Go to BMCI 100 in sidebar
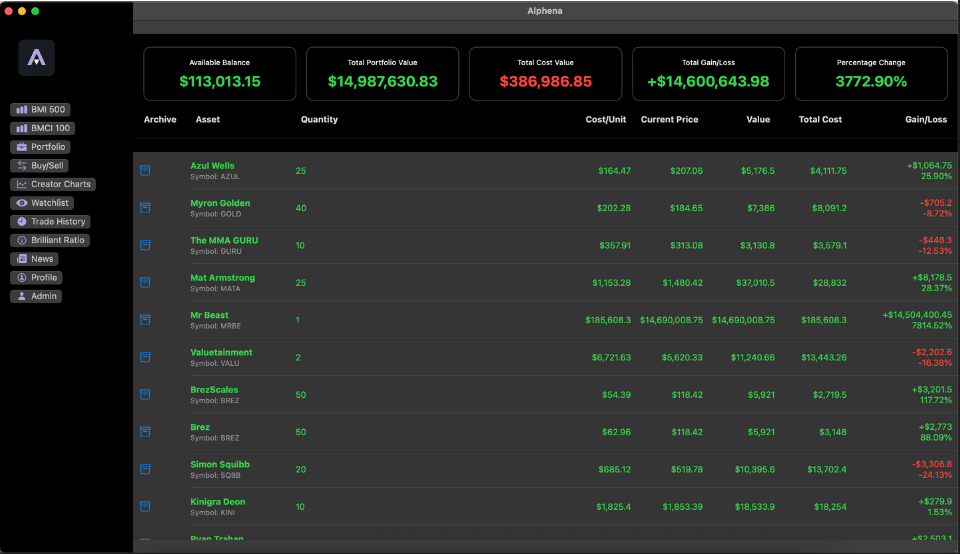 pyautogui.click(x=43, y=128)
